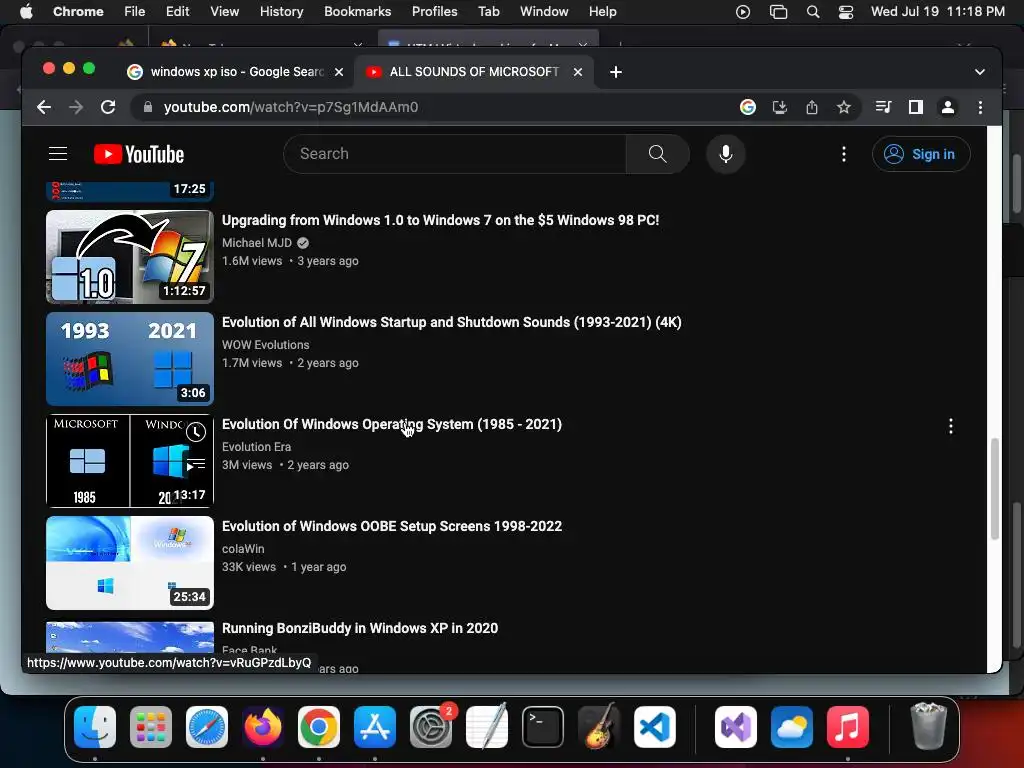Open Chrome's three-dot menu
This screenshot has height=768, width=1024.
pos(980,107)
